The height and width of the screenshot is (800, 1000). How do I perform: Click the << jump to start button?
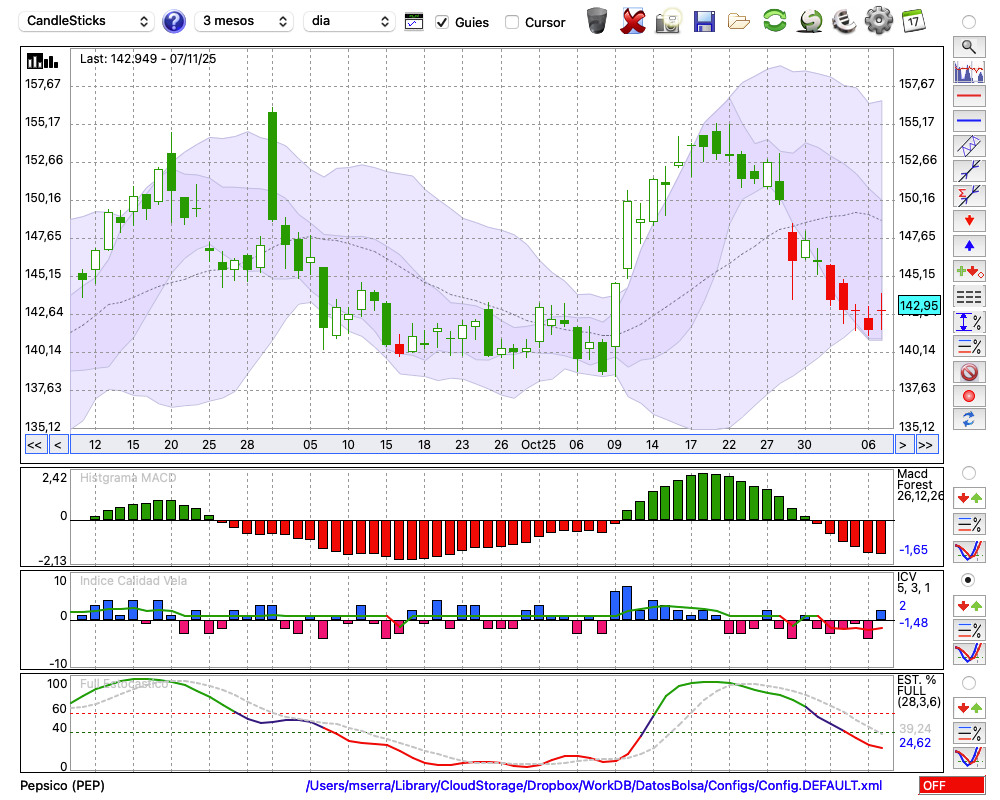(34, 445)
